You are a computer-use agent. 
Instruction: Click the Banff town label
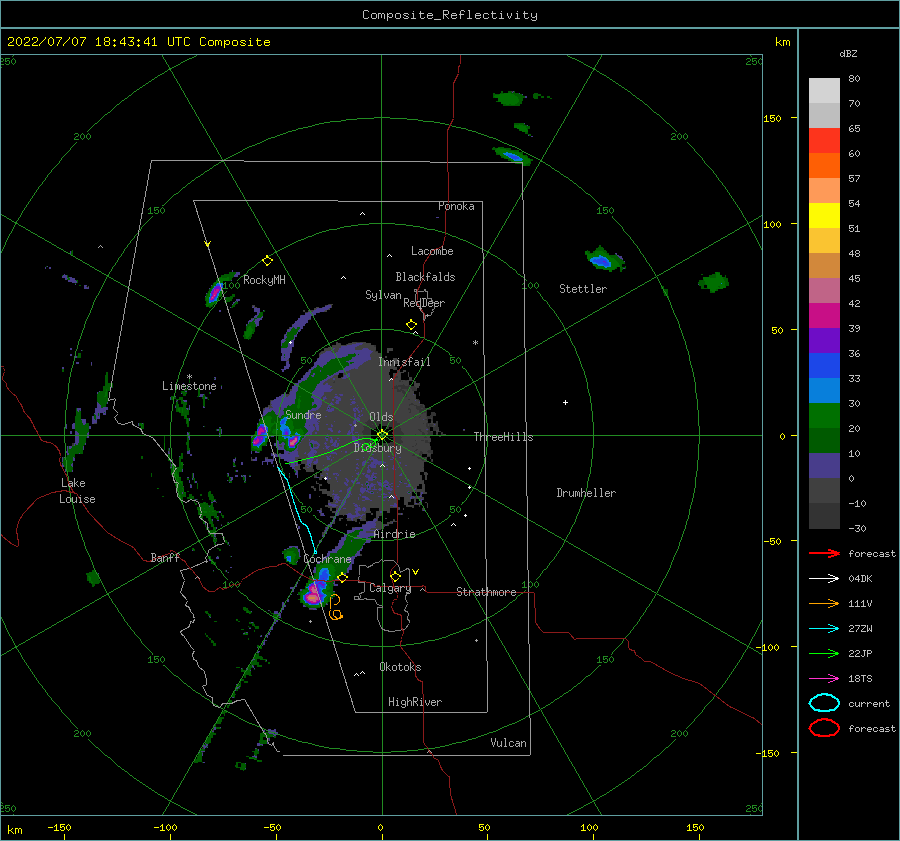click(165, 557)
